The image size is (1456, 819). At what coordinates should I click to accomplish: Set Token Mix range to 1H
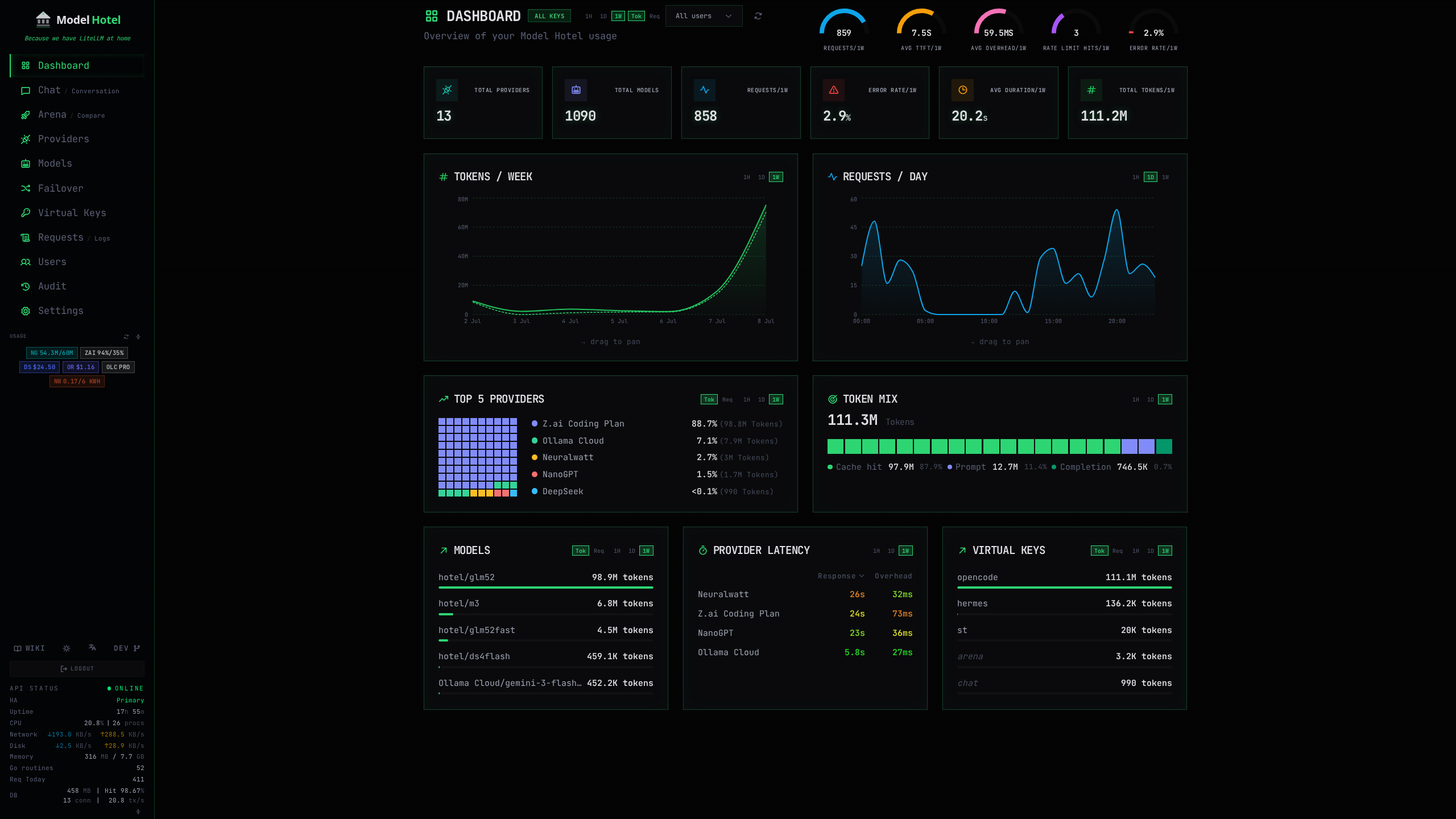(1136, 399)
